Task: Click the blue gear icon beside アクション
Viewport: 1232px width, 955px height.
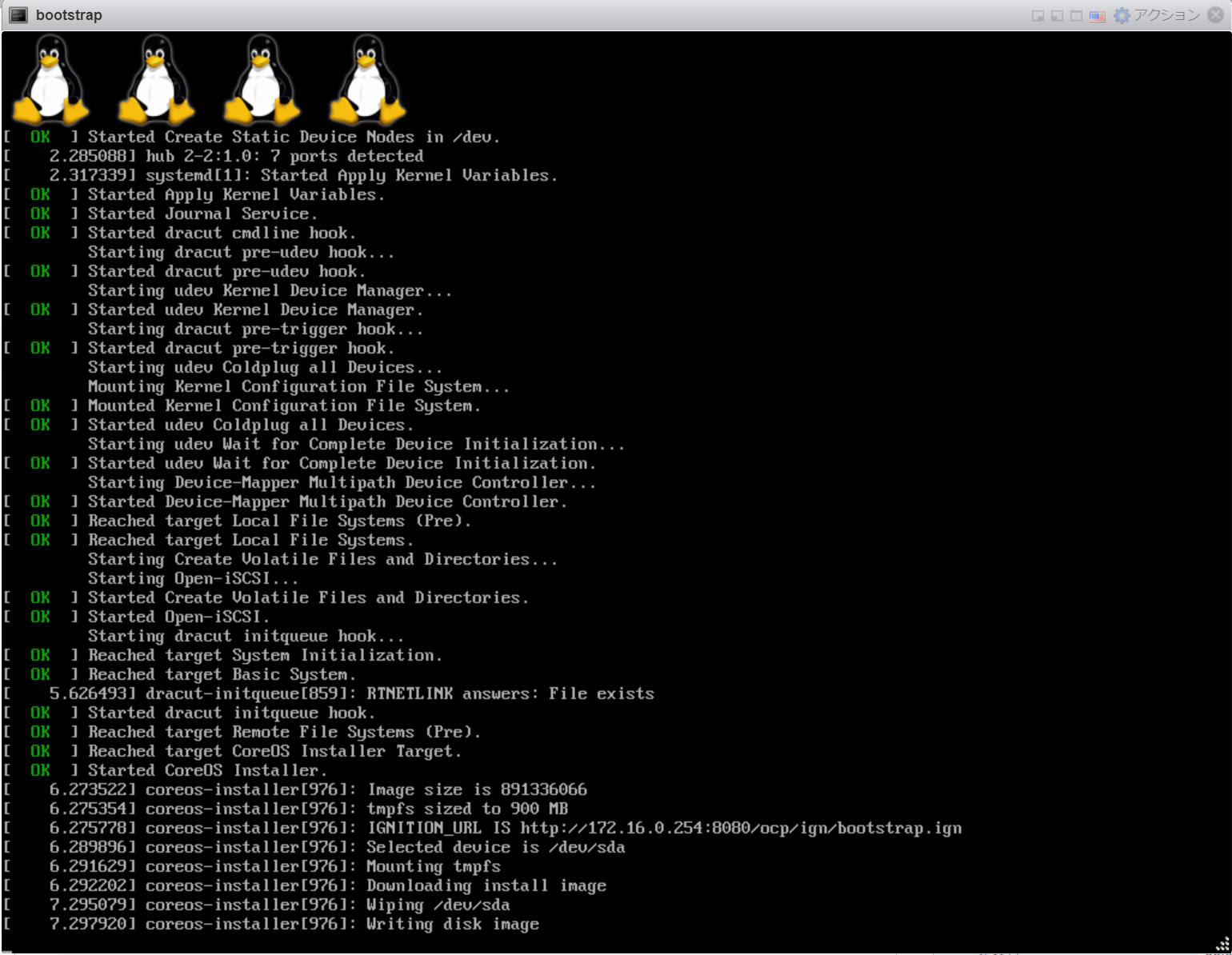Action: point(1122,15)
